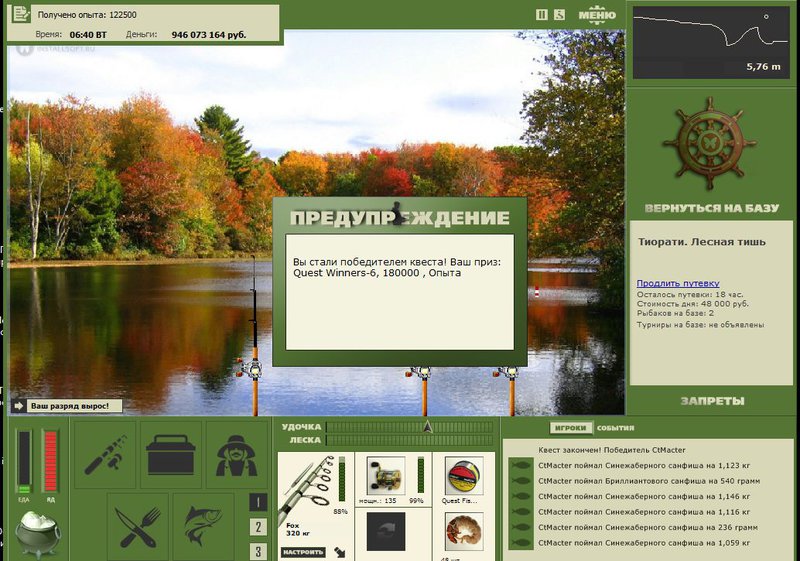Screen dimensions: 800x561
Task: Select rod slot 1
Action: (x=258, y=502)
